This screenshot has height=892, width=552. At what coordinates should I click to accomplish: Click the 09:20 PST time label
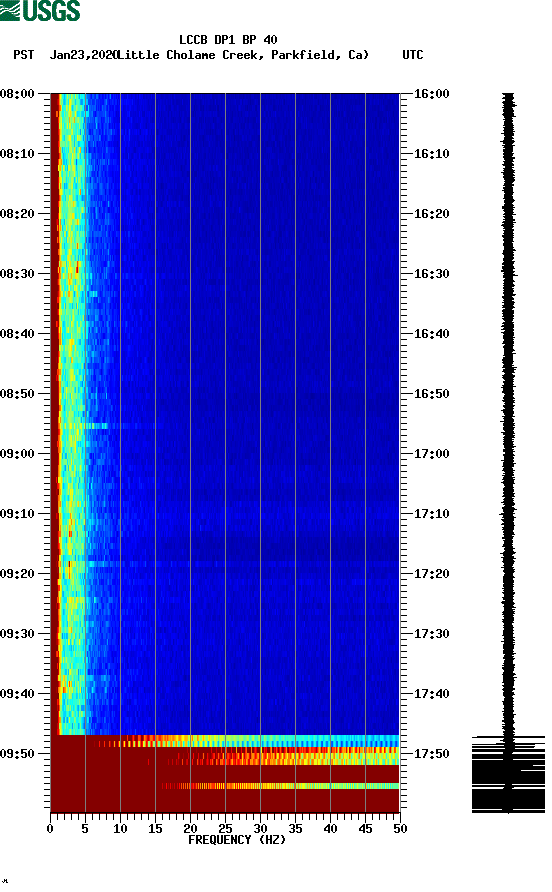[x=17, y=573]
